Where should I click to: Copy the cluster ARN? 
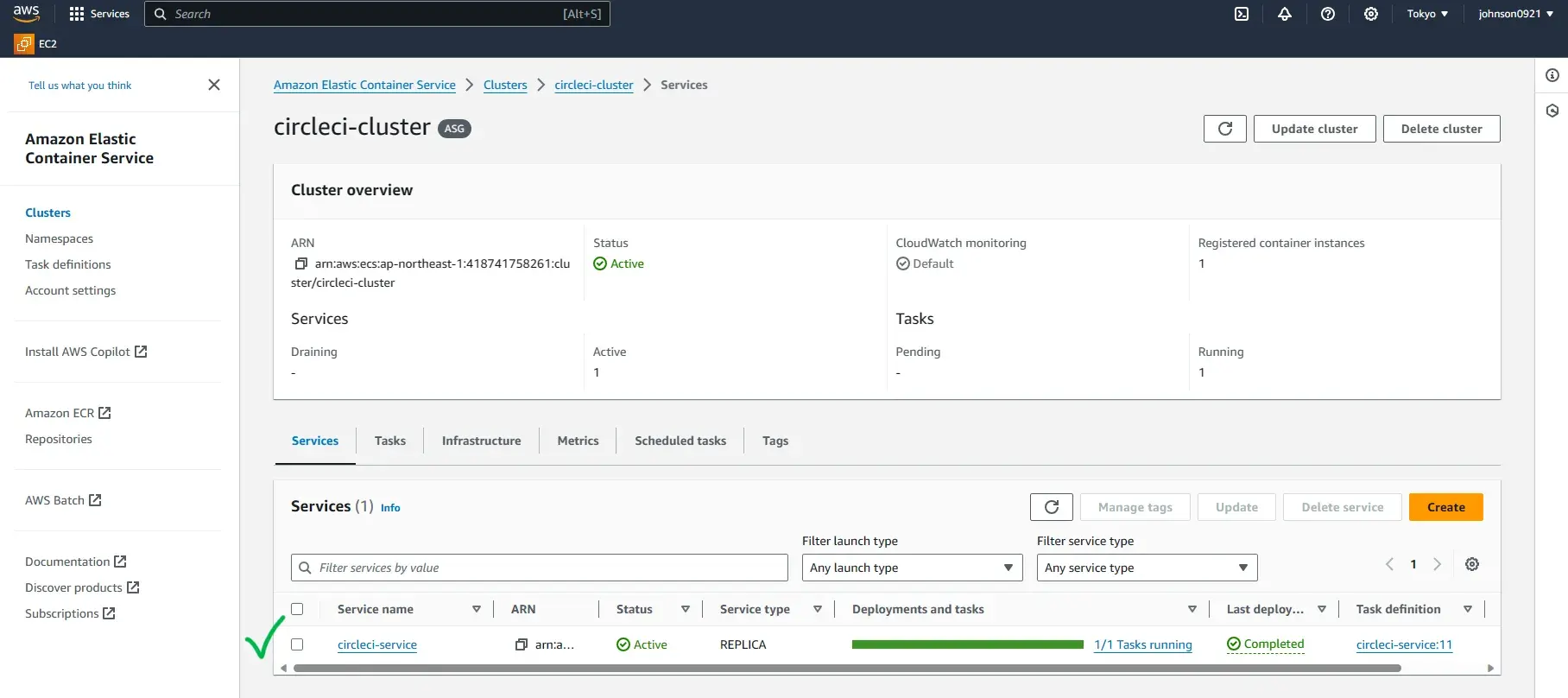point(300,263)
